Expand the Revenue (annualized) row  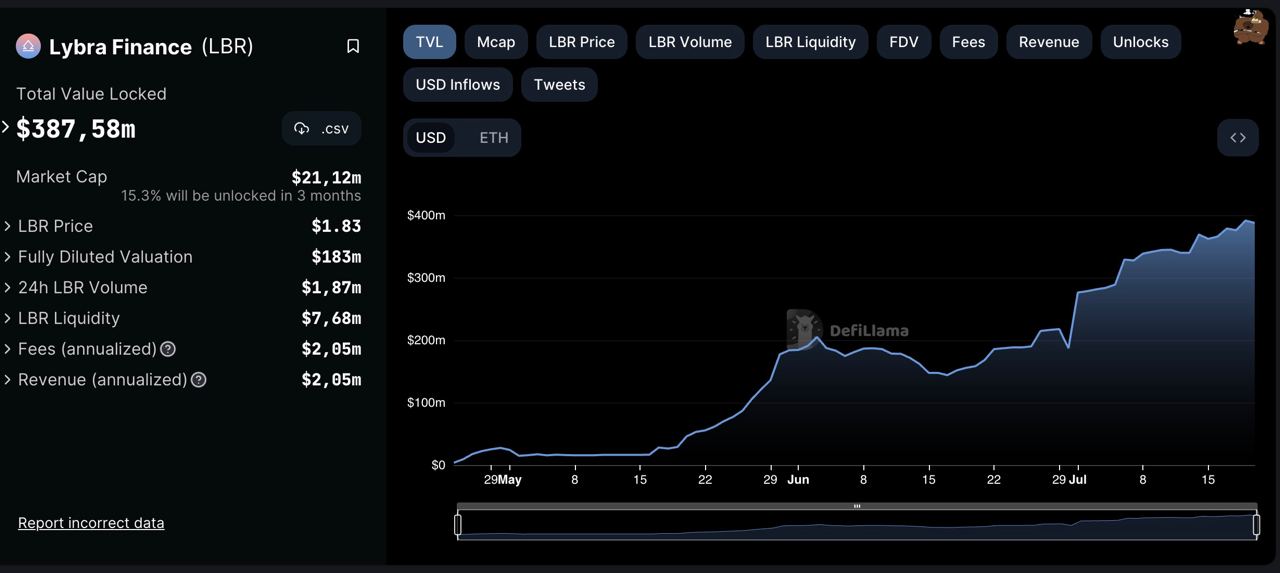(x=8, y=380)
